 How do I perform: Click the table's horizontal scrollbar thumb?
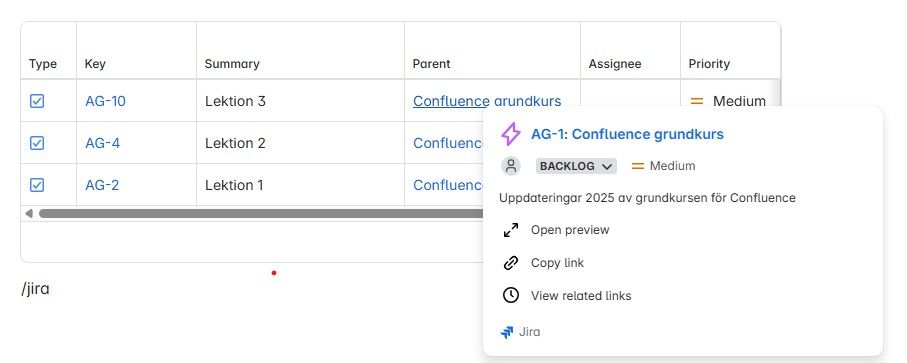260,213
